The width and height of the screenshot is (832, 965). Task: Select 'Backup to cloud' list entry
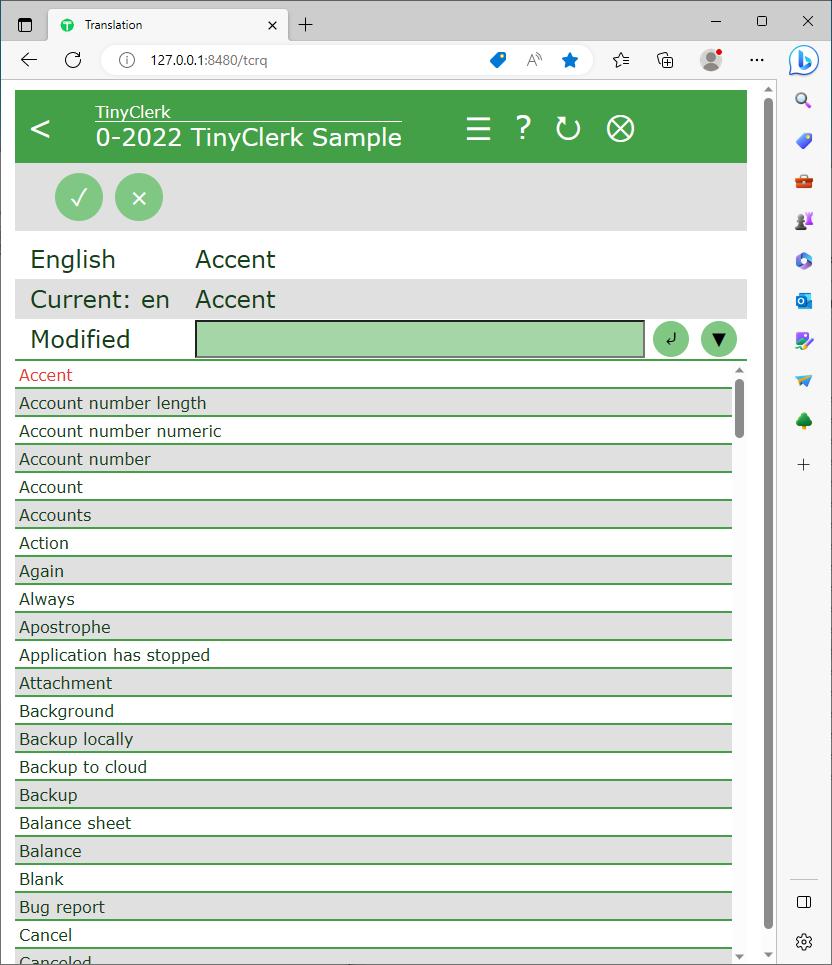[83, 767]
